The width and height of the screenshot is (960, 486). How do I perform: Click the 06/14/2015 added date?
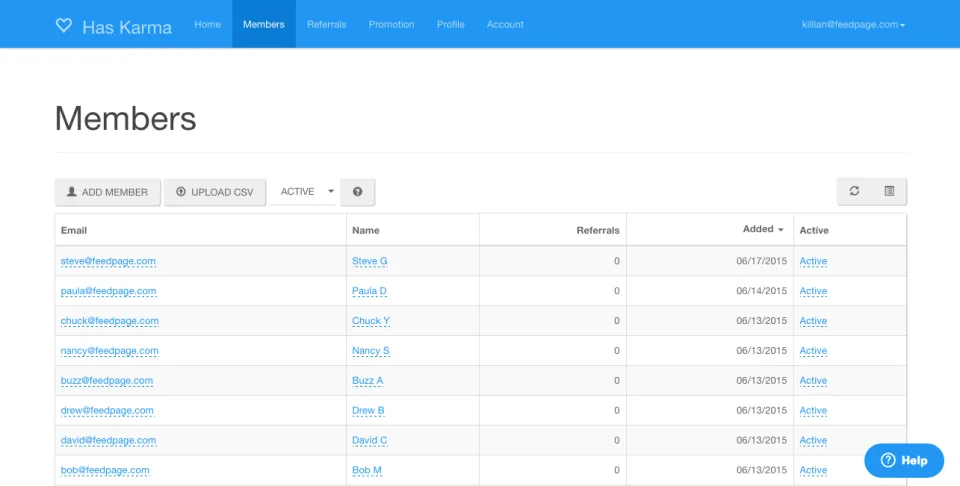tap(762, 291)
